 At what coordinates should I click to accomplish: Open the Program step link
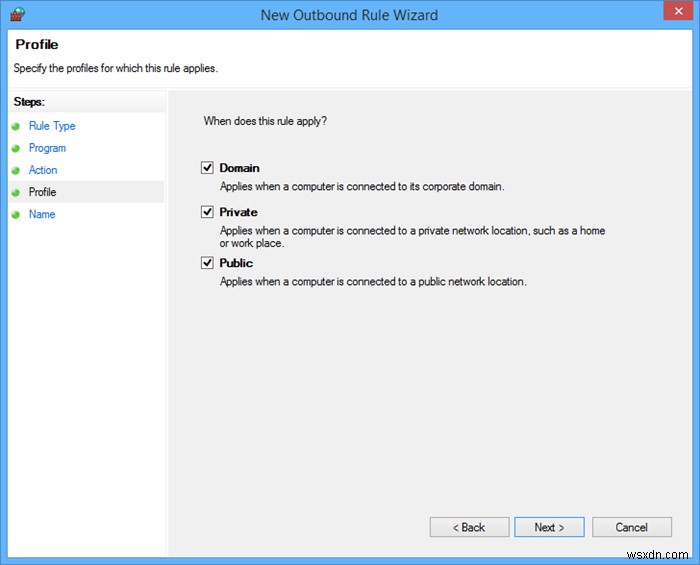47,148
